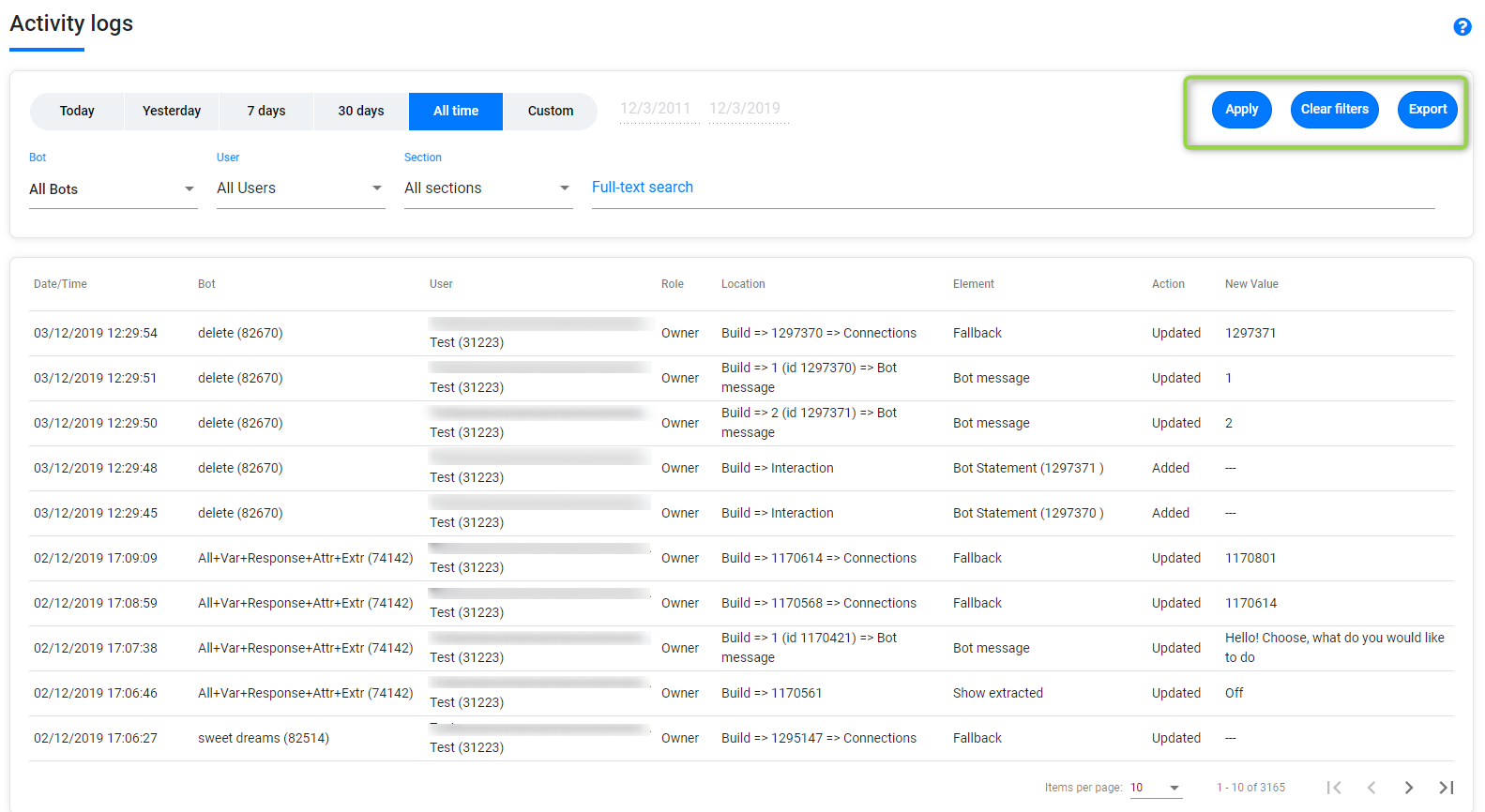
Task: Select the 7 days time range
Action: (x=266, y=111)
